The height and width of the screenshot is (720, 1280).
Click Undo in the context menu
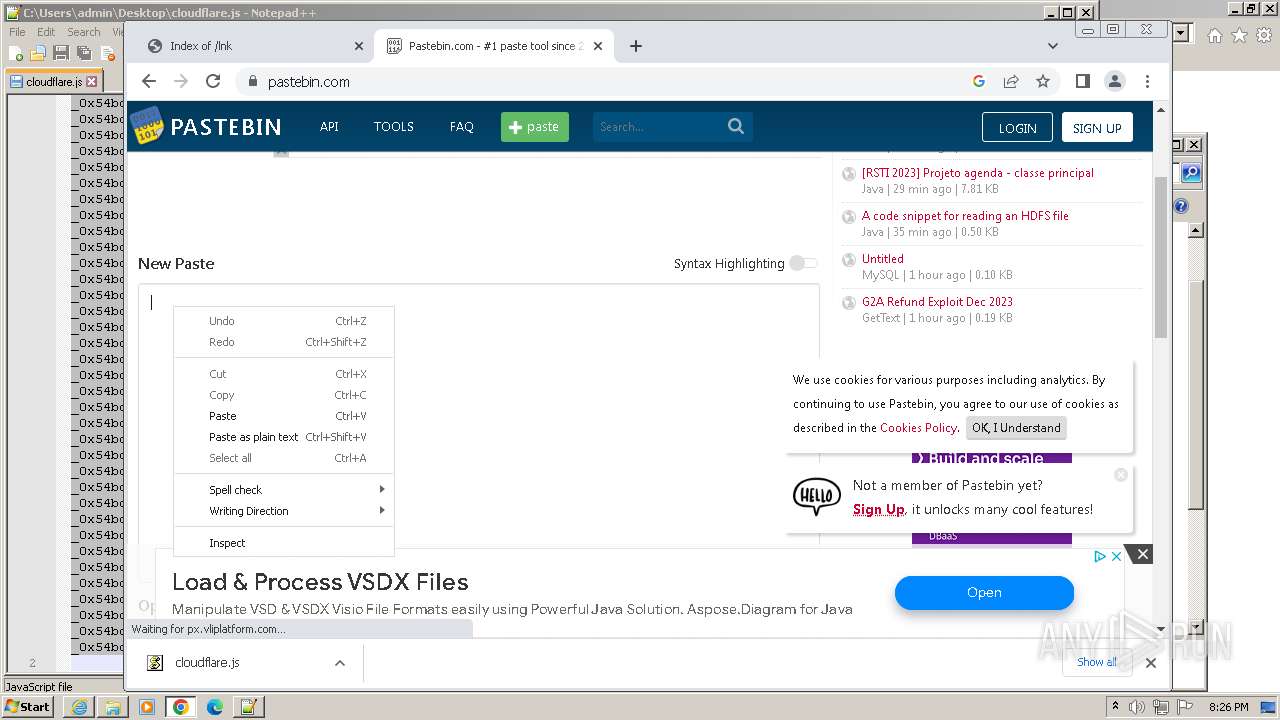pyautogui.click(x=284, y=321)
